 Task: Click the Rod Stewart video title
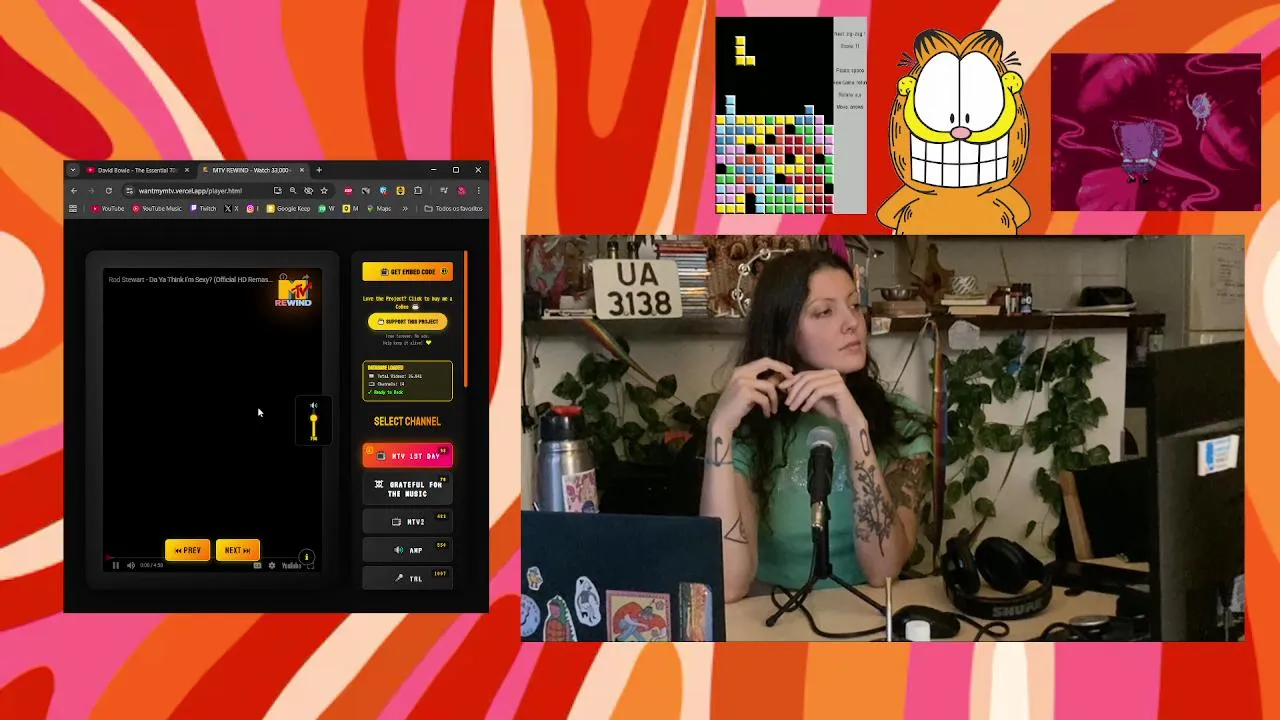[x=189, y=280]
